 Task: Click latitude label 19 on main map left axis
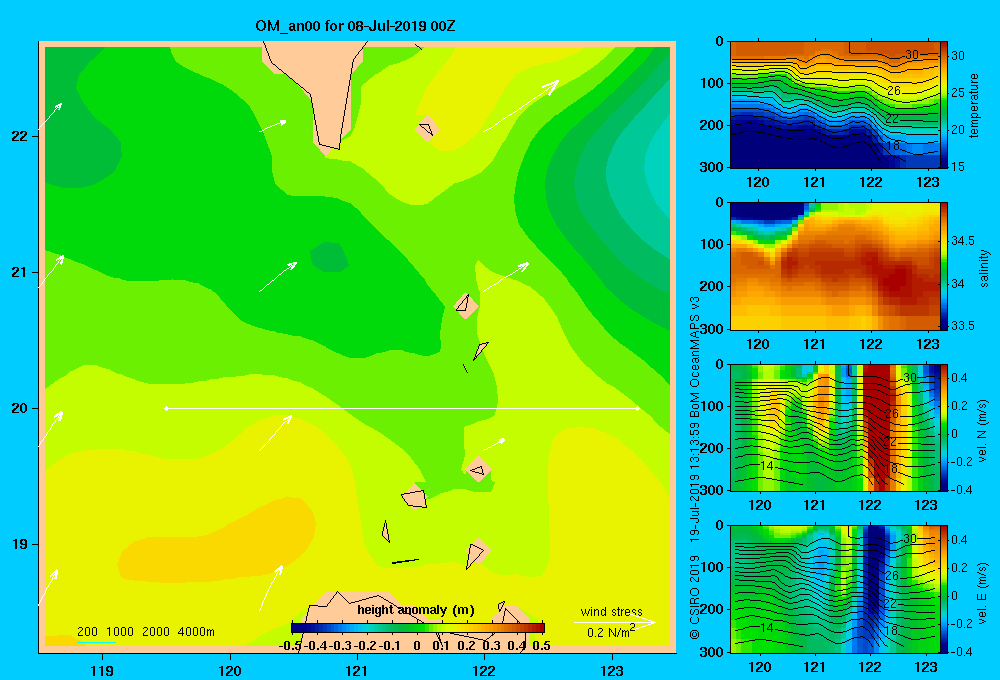pos(19,544)
